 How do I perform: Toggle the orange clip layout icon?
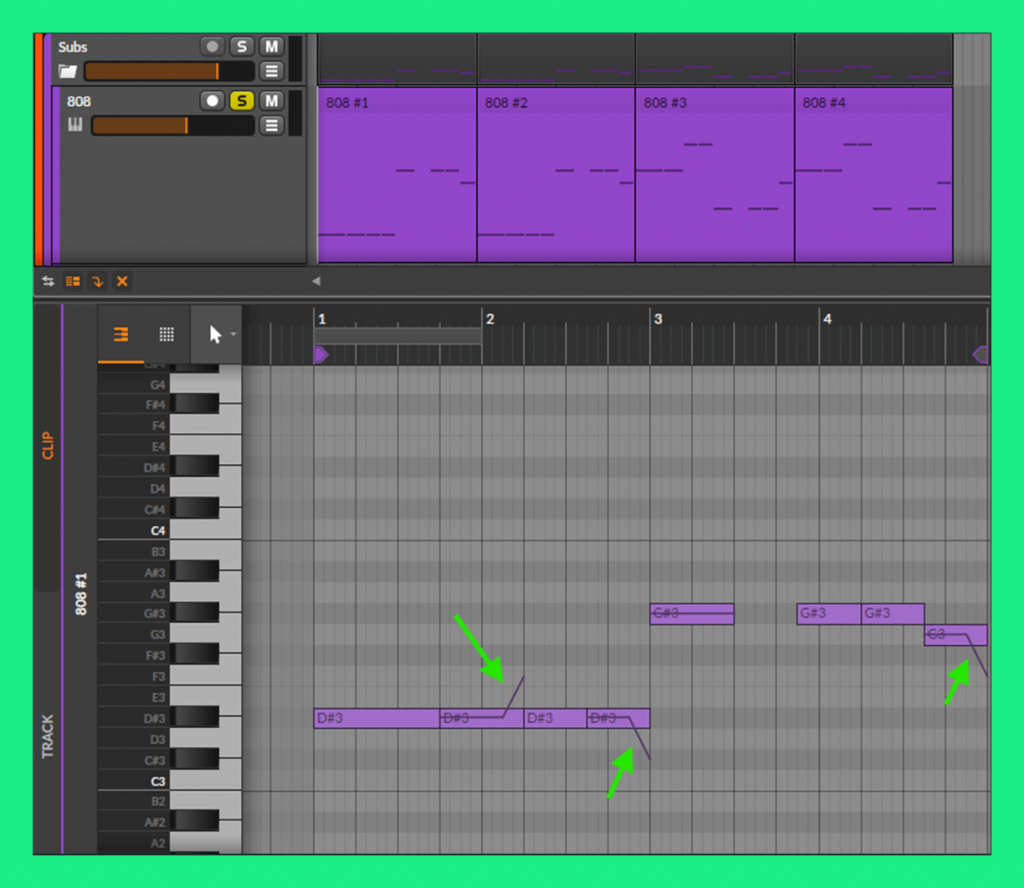[x=73, y=282]
